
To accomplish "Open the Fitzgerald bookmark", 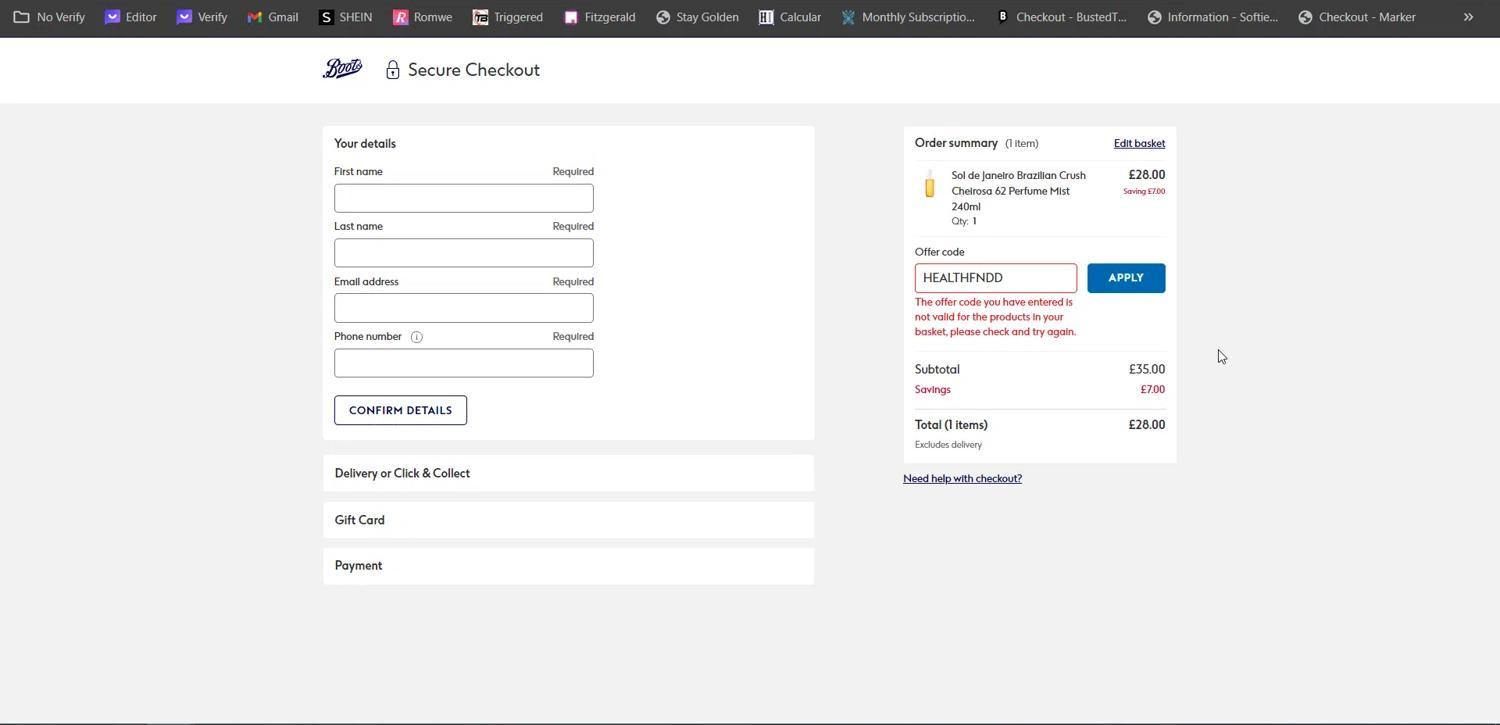I will tap(599, 17).
